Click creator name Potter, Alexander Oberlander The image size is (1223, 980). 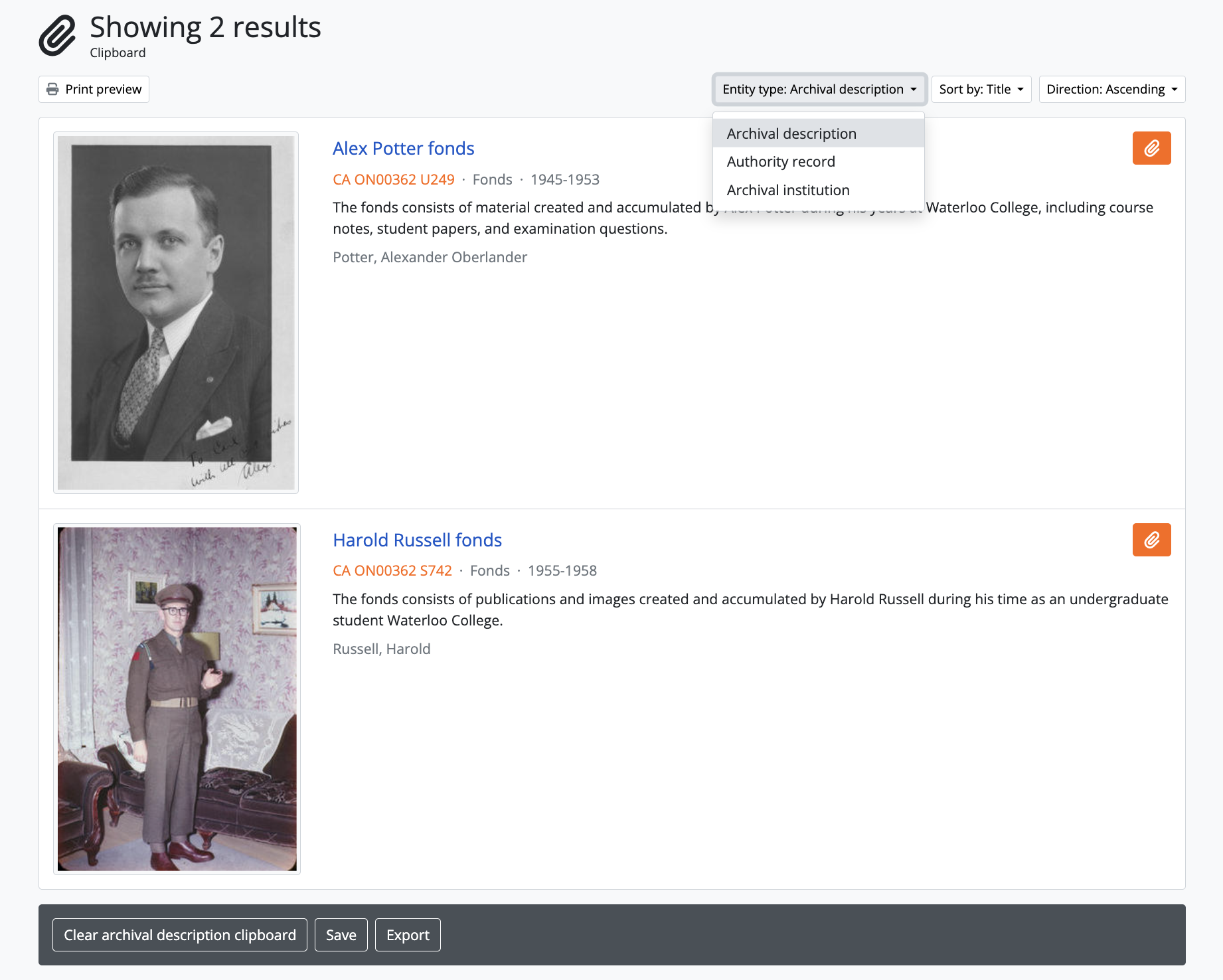coord(430,258)
